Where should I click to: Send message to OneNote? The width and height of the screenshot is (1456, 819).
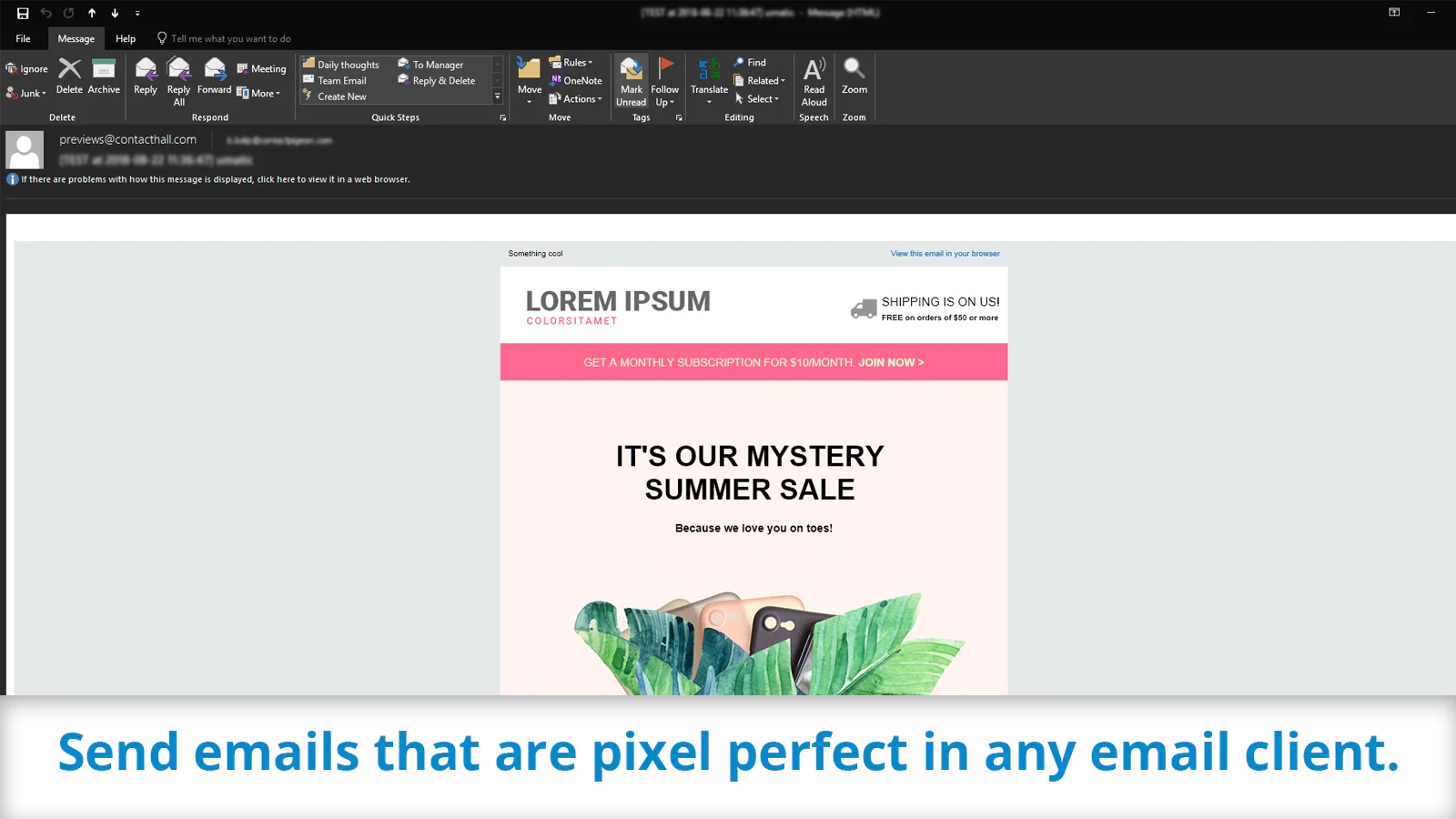click(x=575, y=80)
